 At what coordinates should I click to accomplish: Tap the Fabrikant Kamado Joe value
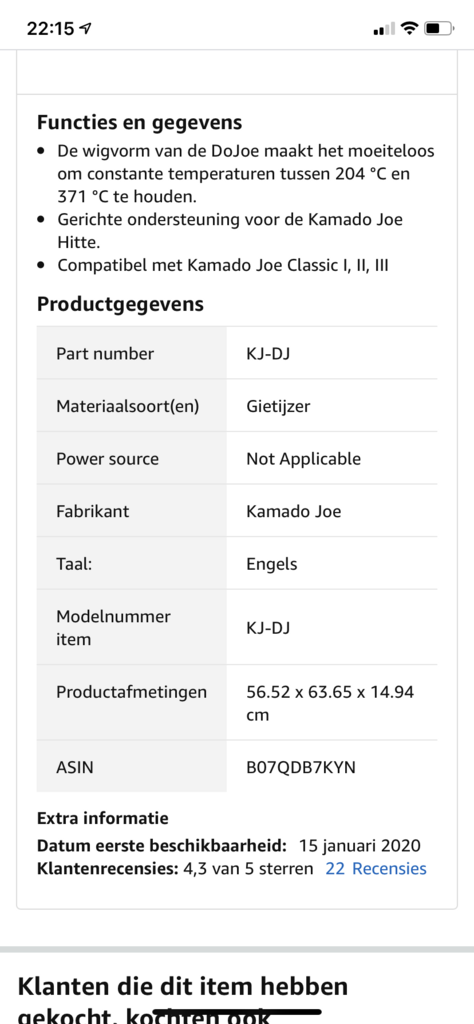pyautogui.click(x=294, y=511)
